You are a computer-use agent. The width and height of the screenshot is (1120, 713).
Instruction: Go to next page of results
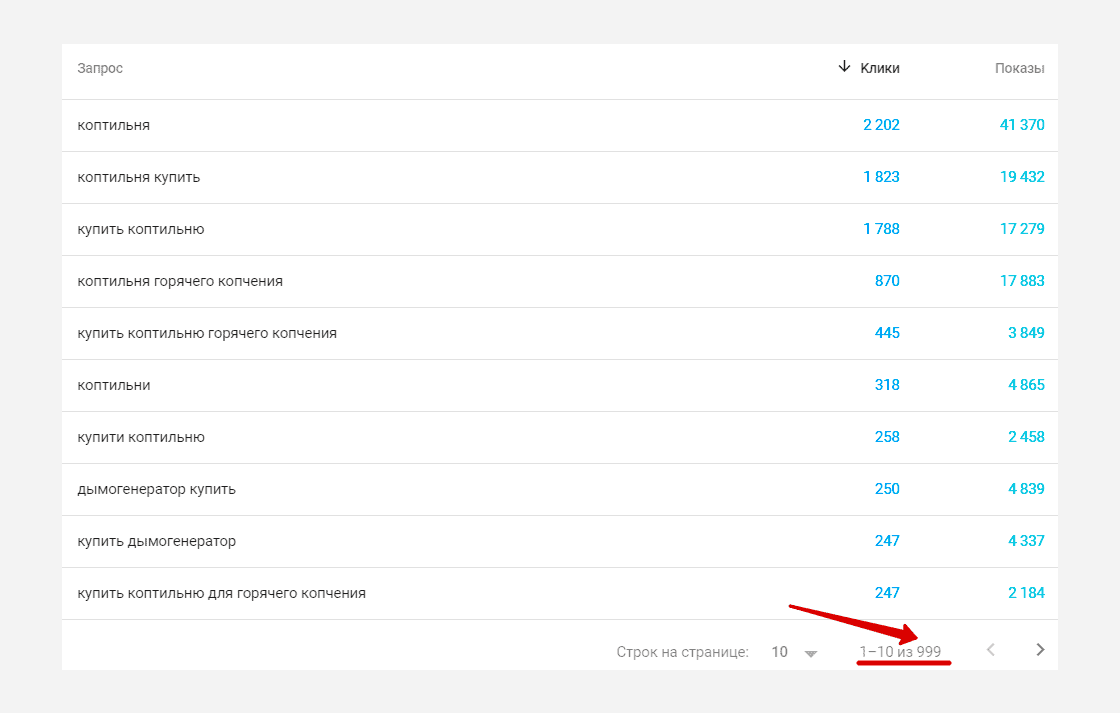(1040, 649)
